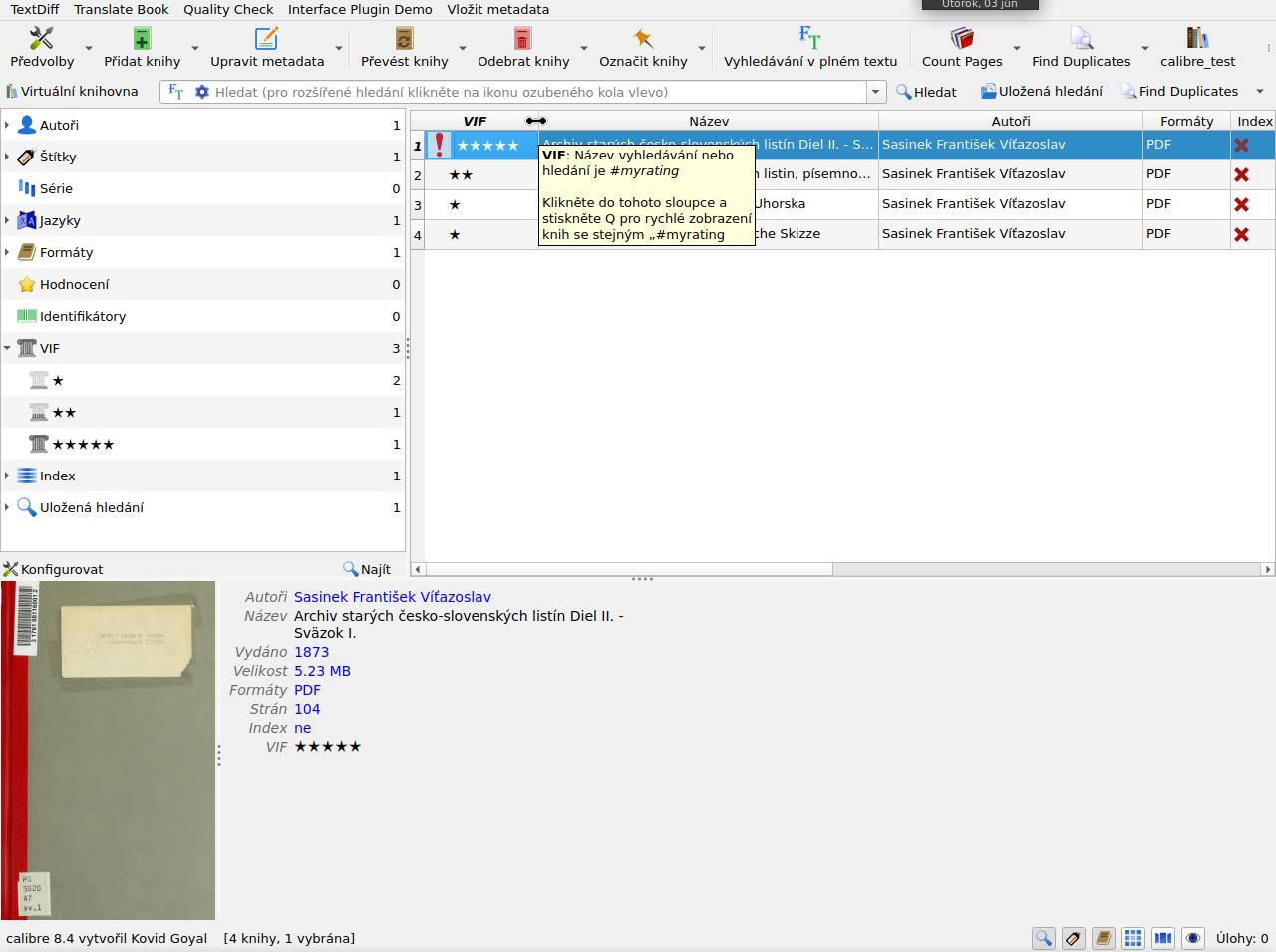
Task: Click Najít below the tag browser
Action: [x=367, y=569]
